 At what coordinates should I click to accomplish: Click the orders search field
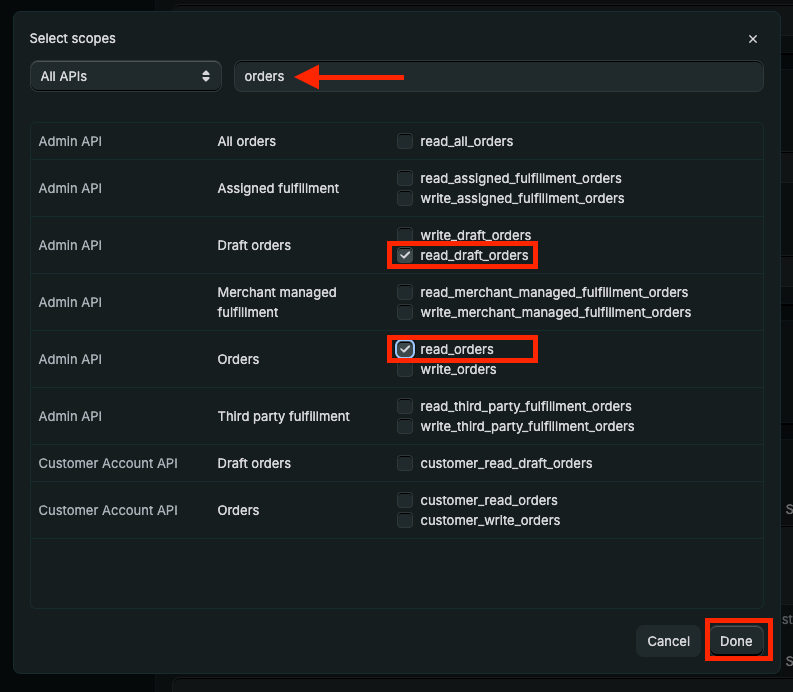tap(498, 76)
